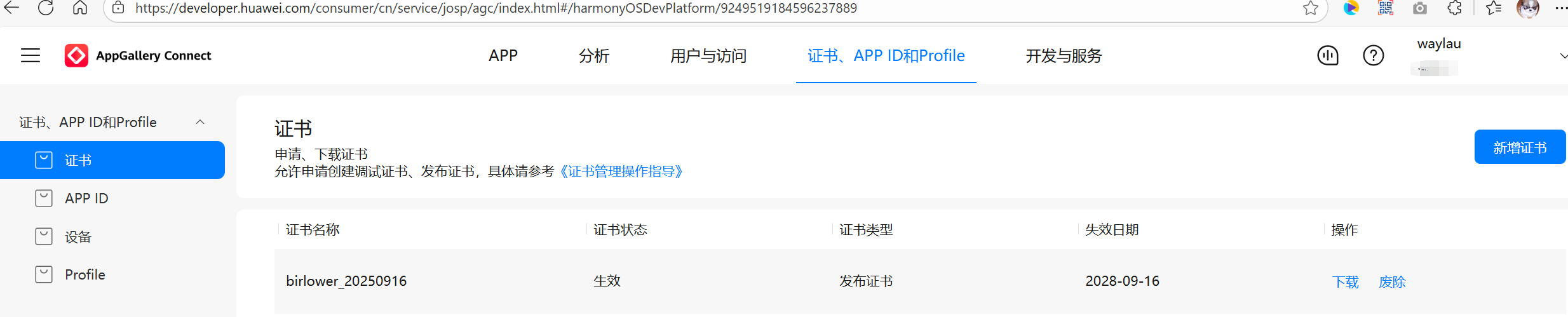Collapse the 证书、APP ID和Profile sidebar section

point(200,122)
